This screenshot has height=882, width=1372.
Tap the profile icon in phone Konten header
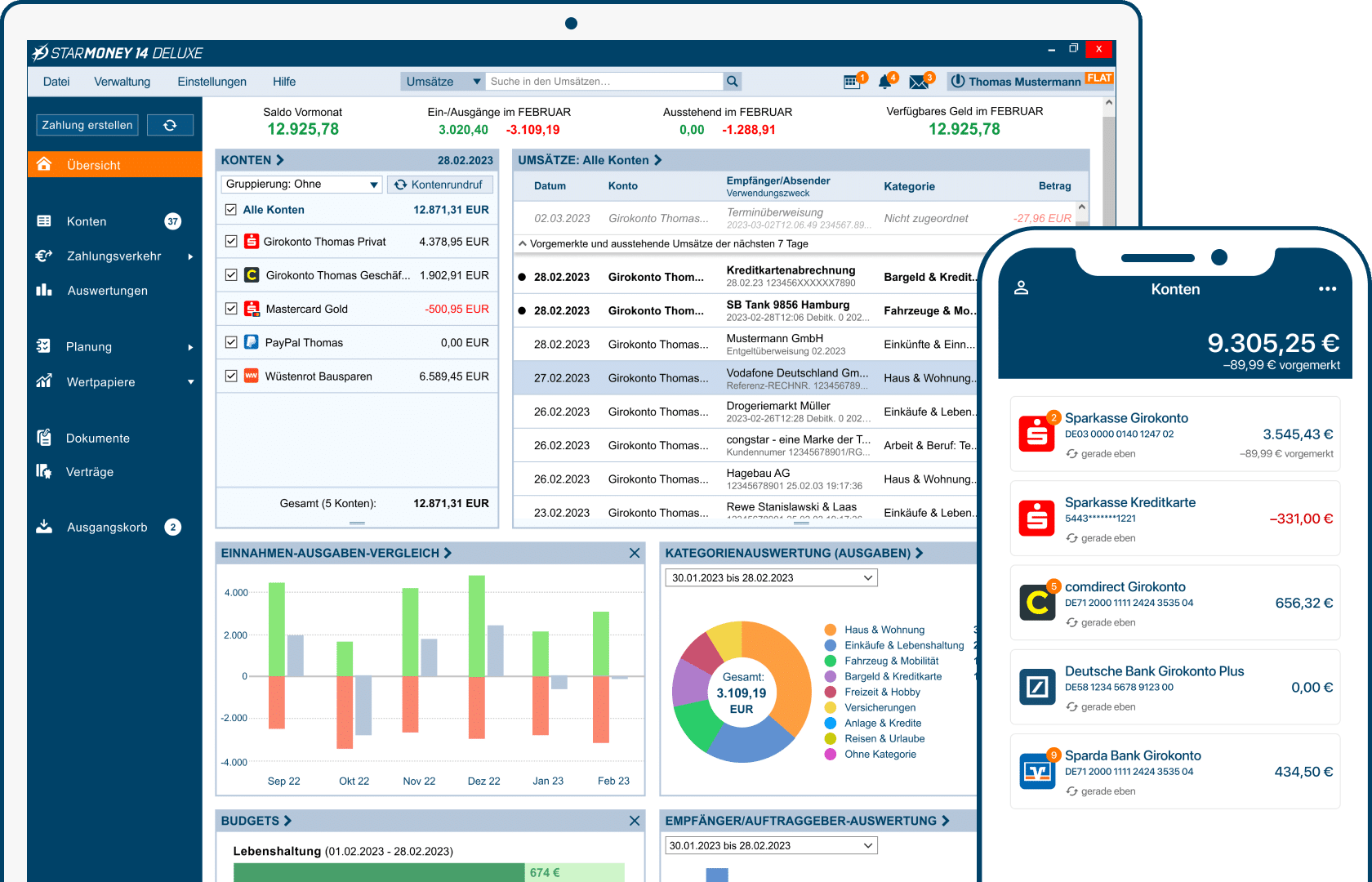(x=1021, y=288)
